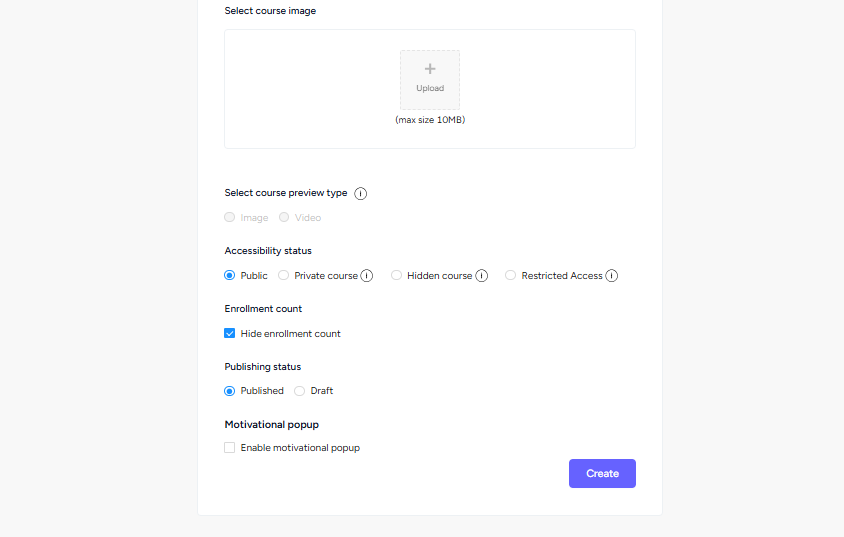This screenshot has height=537, width=844.
Task: Set publishing status to Draft radio button
Action: (x=300, y=391)
